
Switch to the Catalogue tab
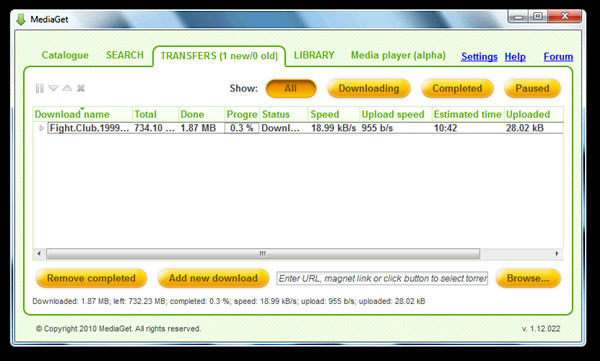pyautogui.click(x=65, y=55)
